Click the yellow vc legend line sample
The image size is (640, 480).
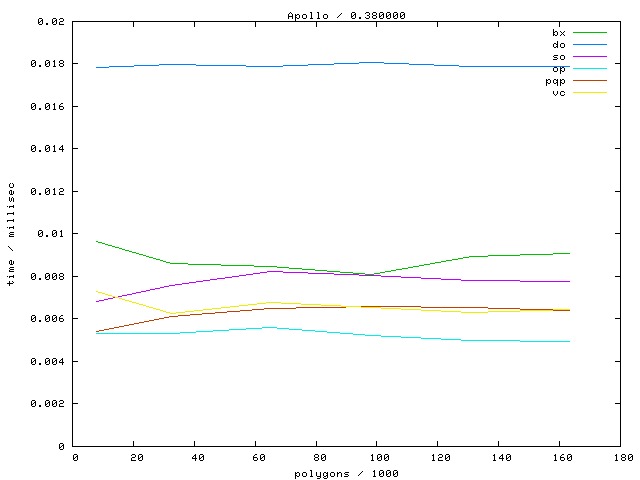click(589, 93)
